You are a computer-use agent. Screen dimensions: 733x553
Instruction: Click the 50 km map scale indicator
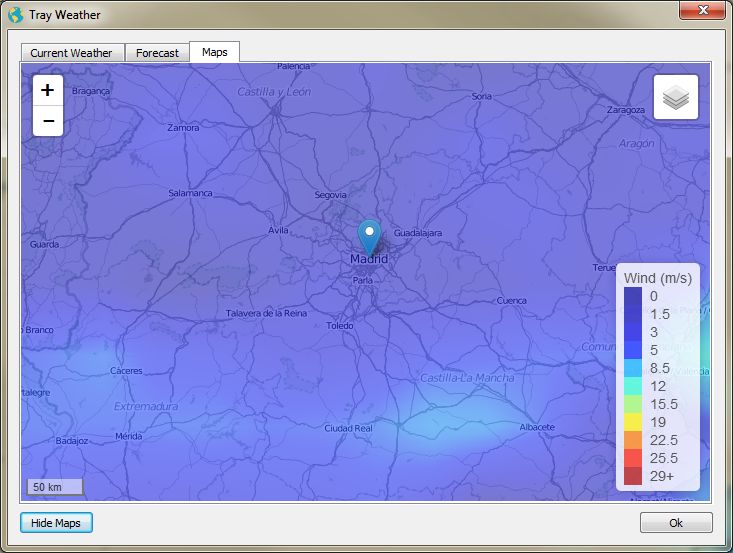click(55, 487)
